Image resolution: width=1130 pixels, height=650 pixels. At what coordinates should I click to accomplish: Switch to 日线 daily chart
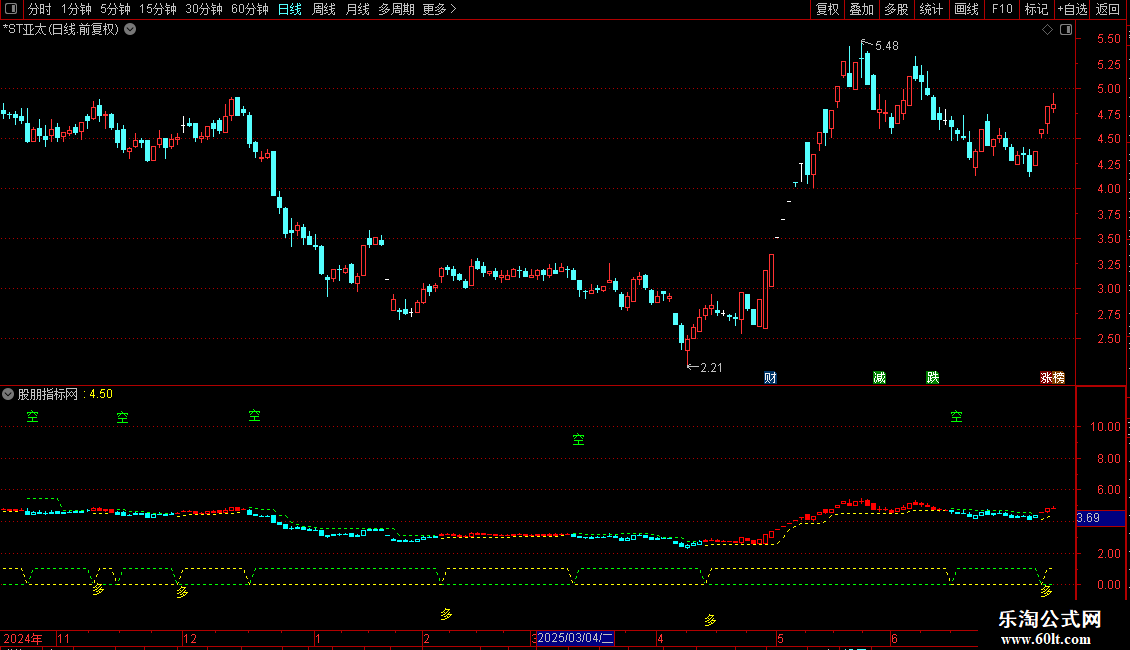click(290, 9)
